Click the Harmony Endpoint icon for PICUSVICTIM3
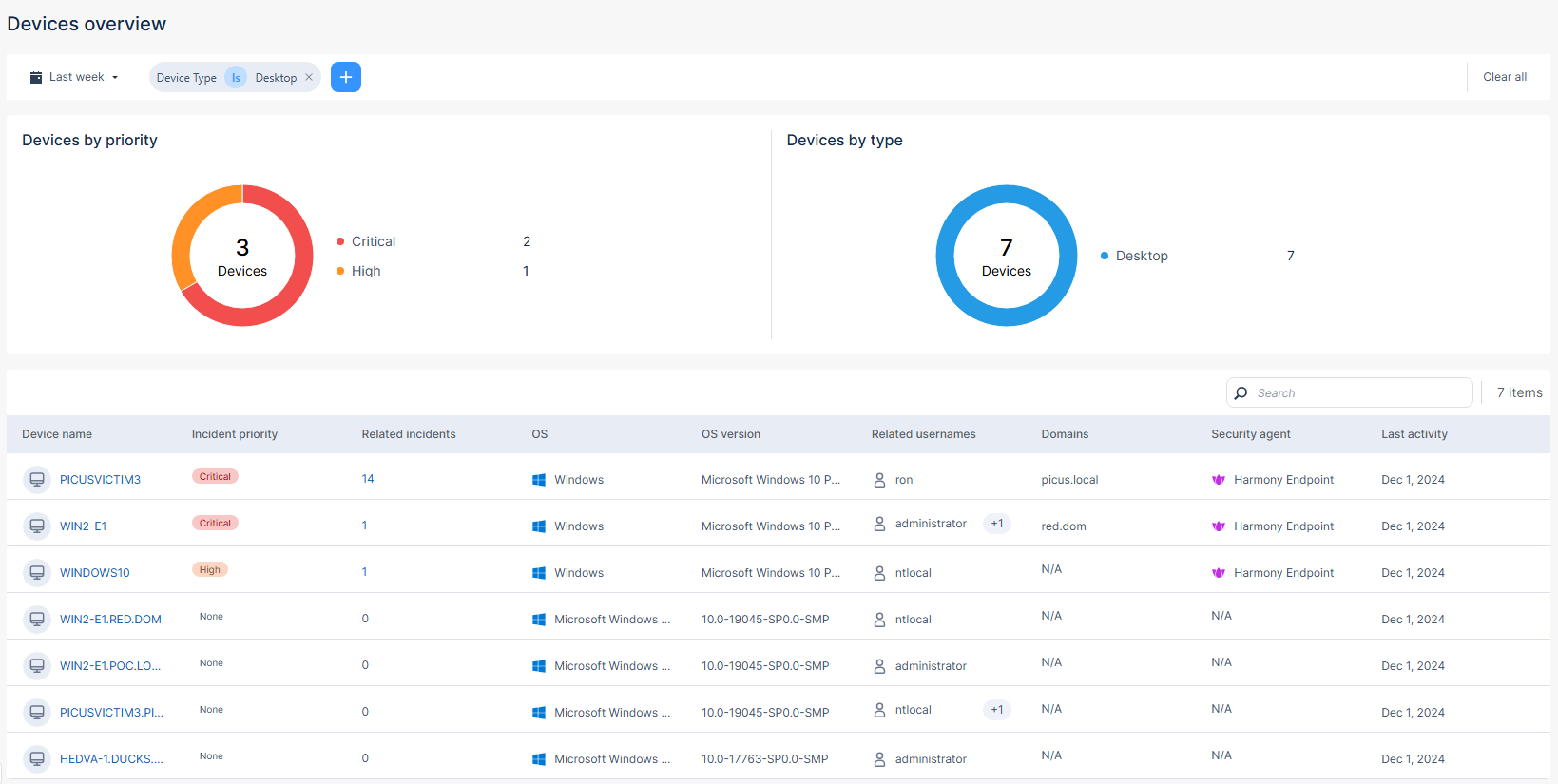Image resolution: width=1558 pixels, height=784 pixels. [1219, 480]
